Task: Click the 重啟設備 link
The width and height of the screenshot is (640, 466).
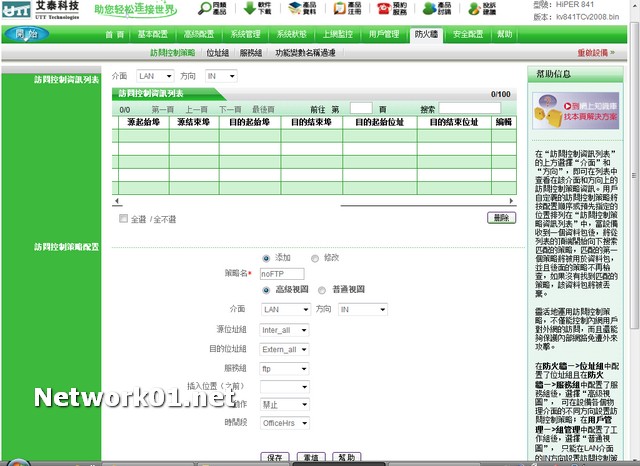Action: [x=595, y=51]
